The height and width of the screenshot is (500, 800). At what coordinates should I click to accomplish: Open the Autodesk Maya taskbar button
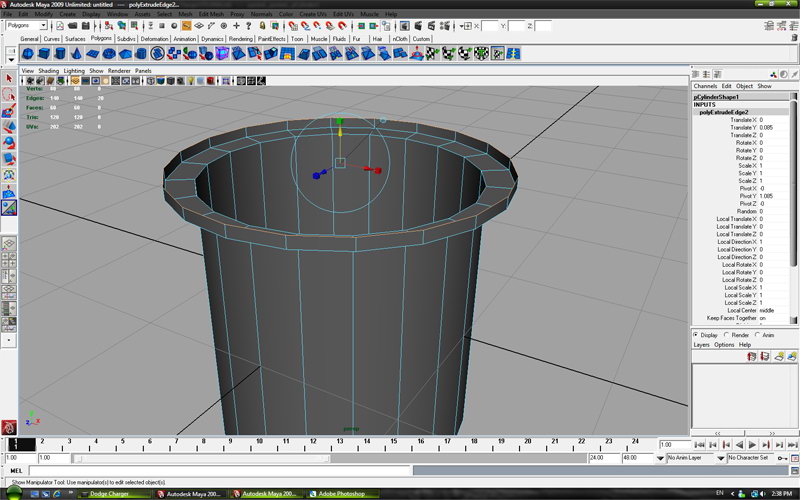pyautogui.click(x=190, y=494)
